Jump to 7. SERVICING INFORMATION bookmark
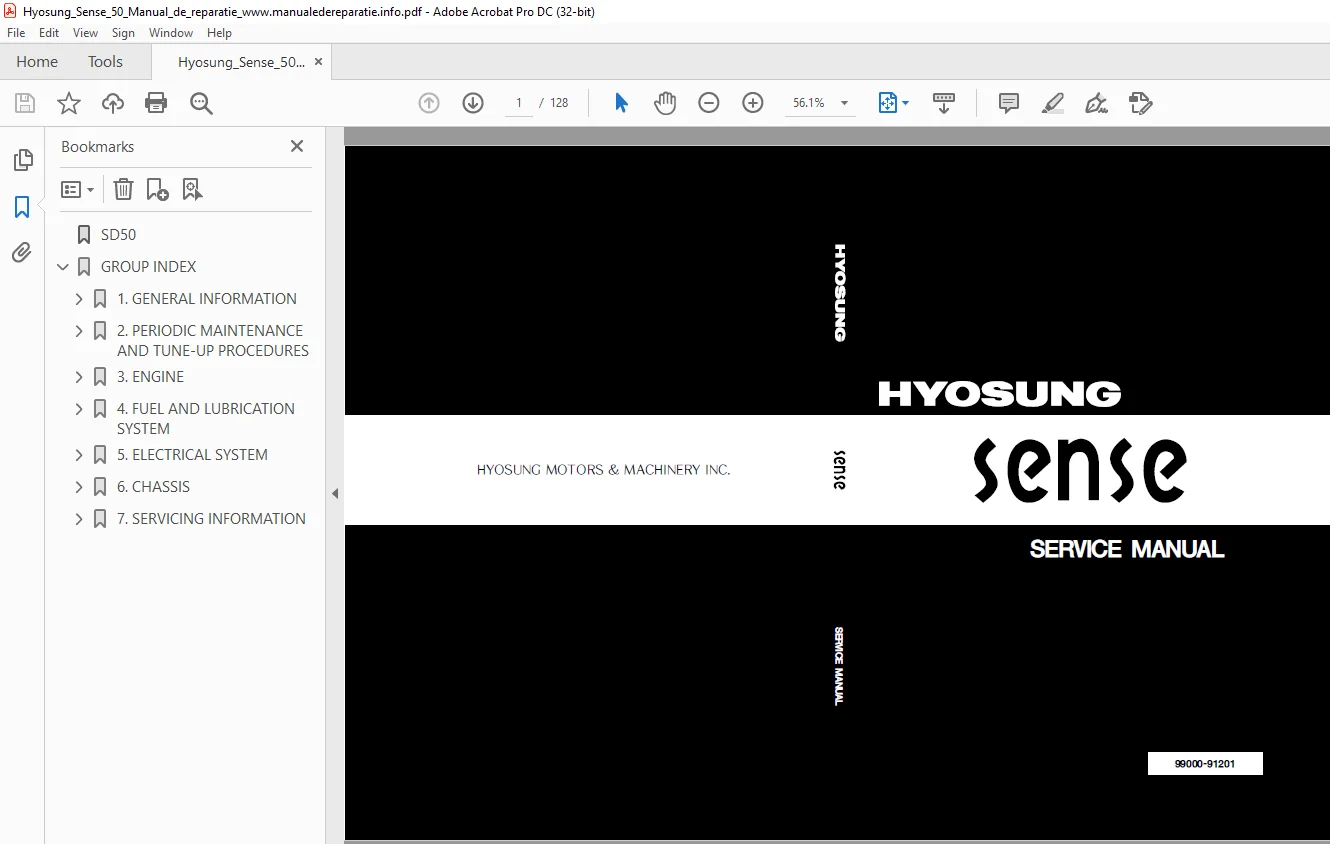The image size is (1330, 844). 211,519
